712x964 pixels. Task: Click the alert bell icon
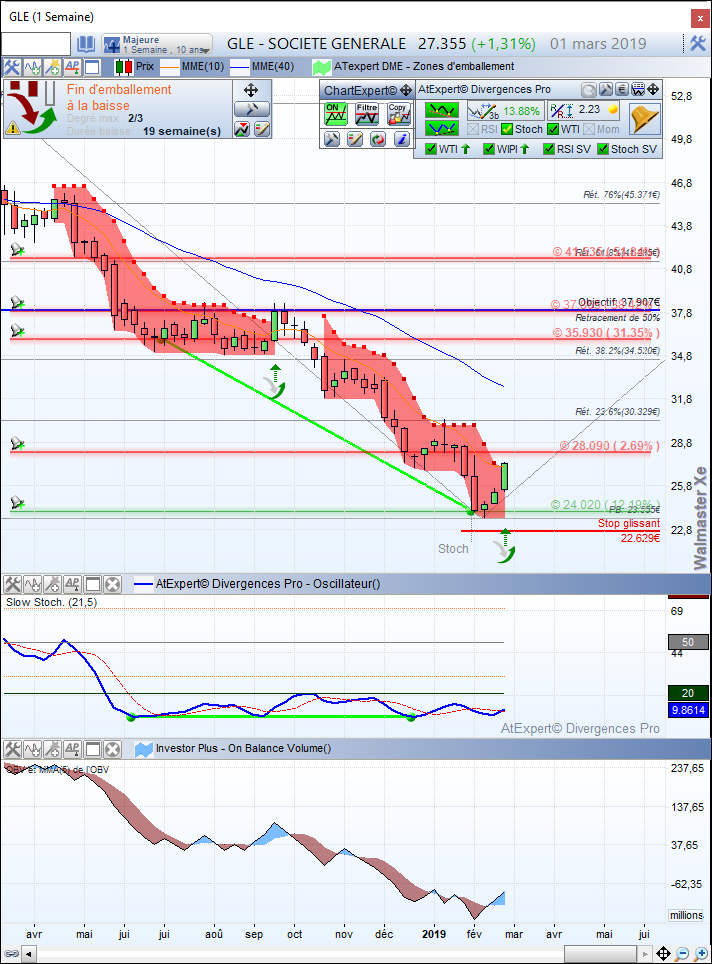coord(644,119)
